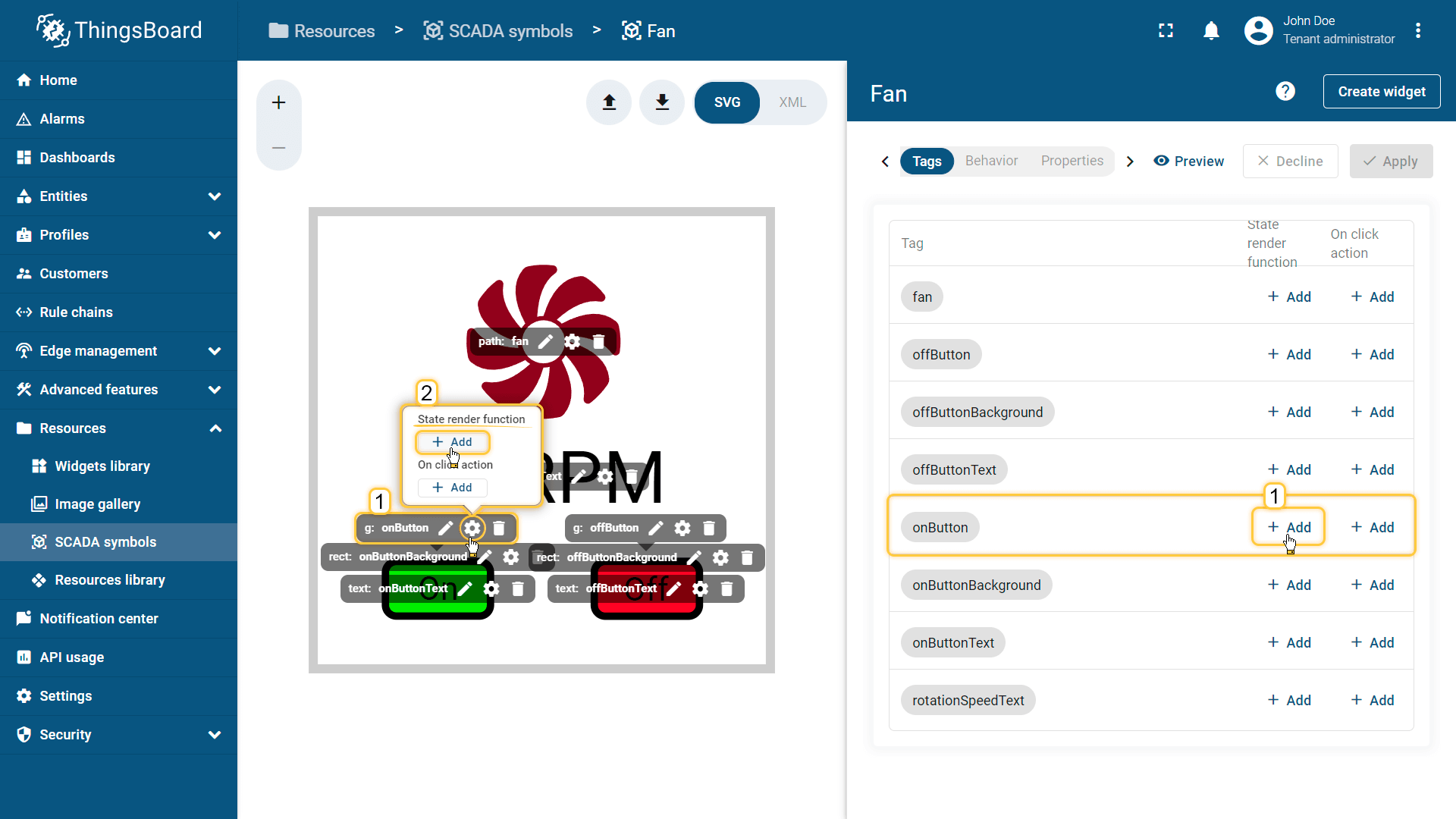
Task: Switch editor to SVG mode
Action: click(x=726, y=102)
